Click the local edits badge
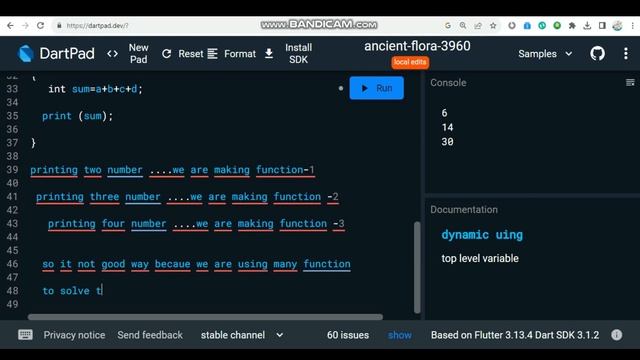The image size is (640, 360). click(410, 62)
